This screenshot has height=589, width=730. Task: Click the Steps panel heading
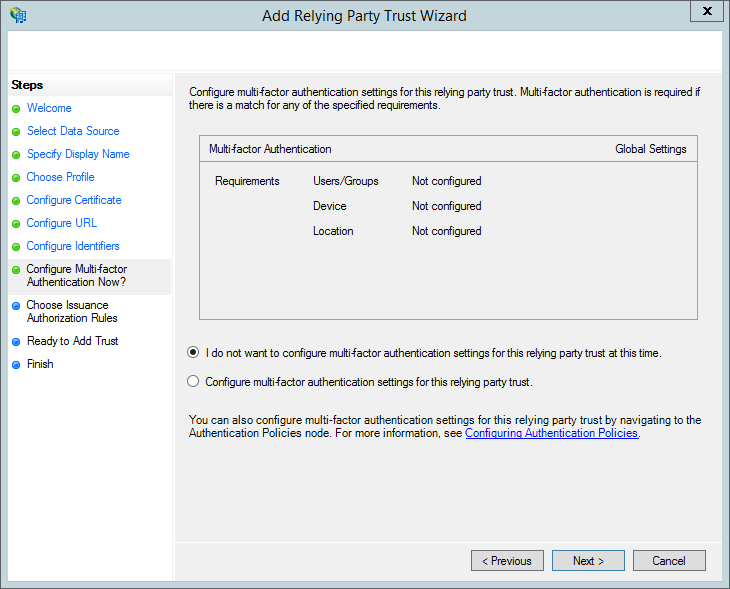pyautogui.click(x=27, y=85)
